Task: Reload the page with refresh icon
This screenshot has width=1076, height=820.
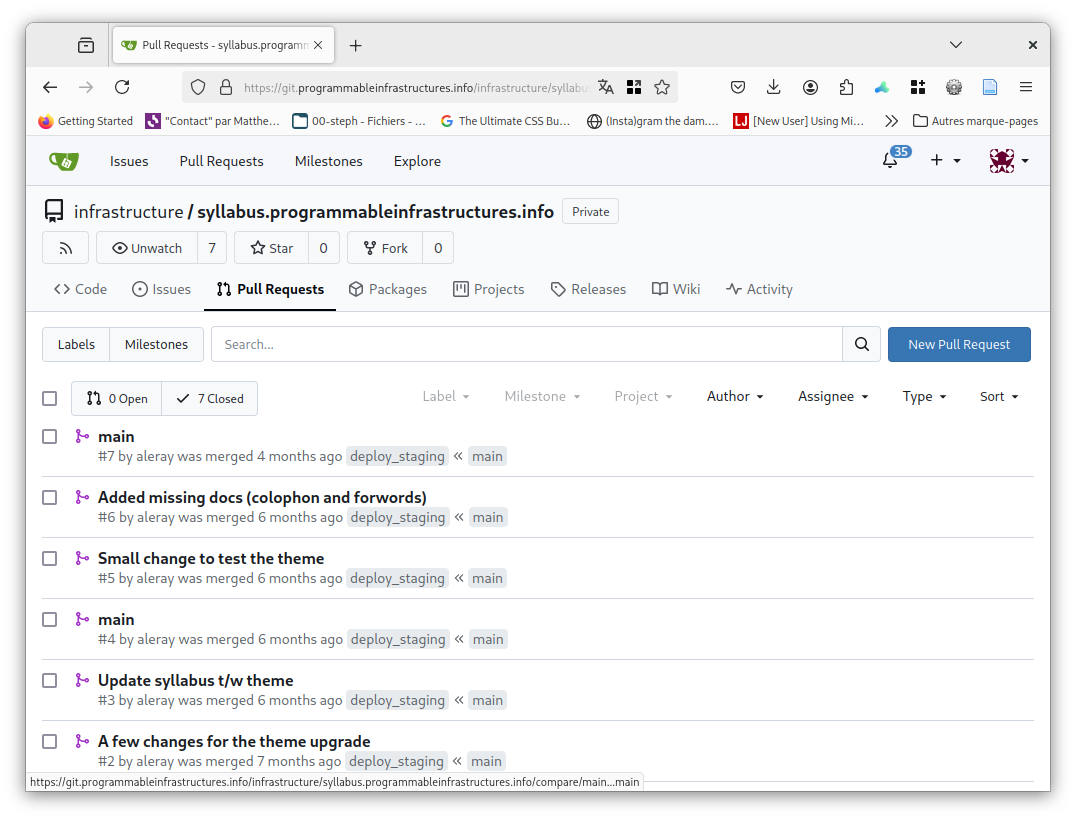Action: (122, 87)
